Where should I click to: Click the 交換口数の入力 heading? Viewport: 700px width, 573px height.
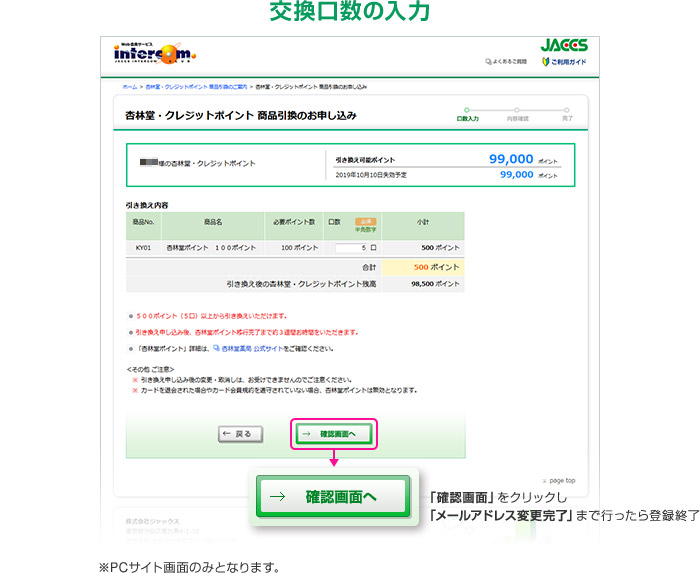tap(350, 11)
